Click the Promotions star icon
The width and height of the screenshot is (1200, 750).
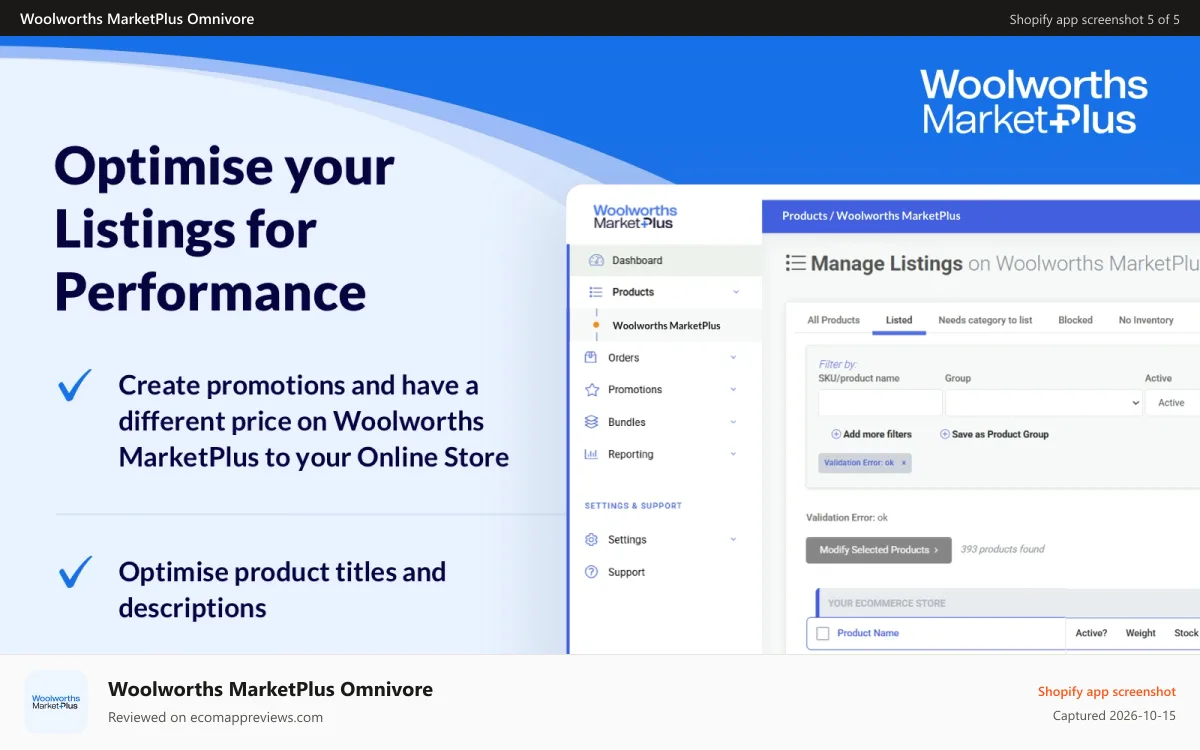coord(590,389)
